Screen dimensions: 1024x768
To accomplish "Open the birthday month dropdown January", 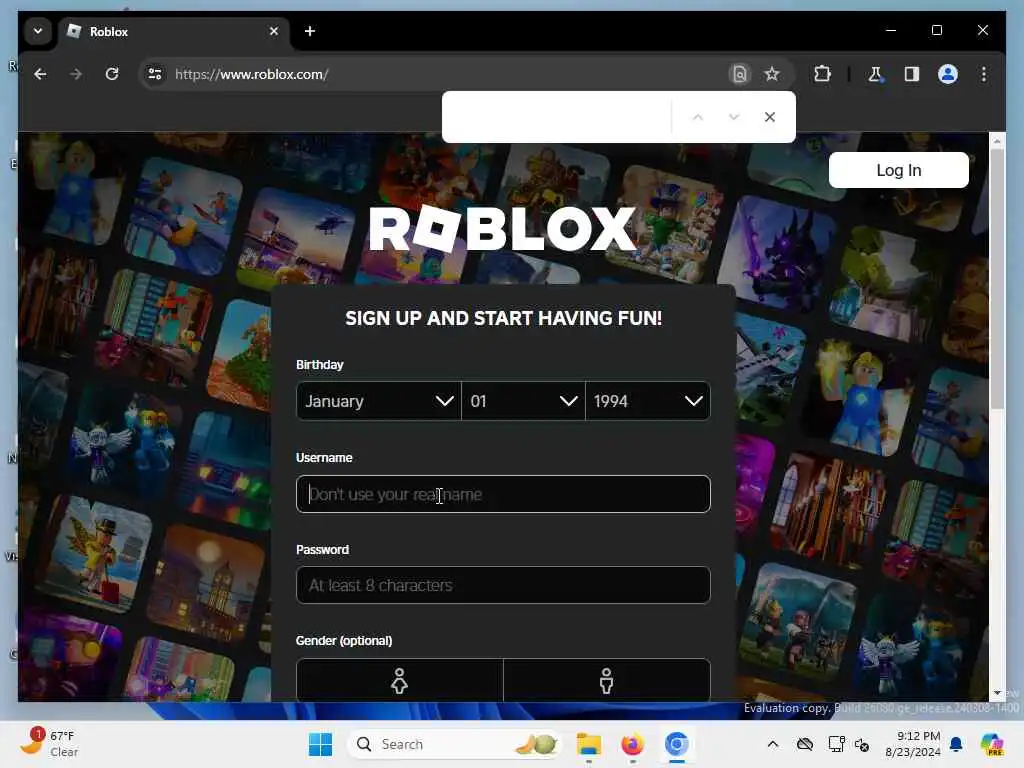I will point(379,401).
